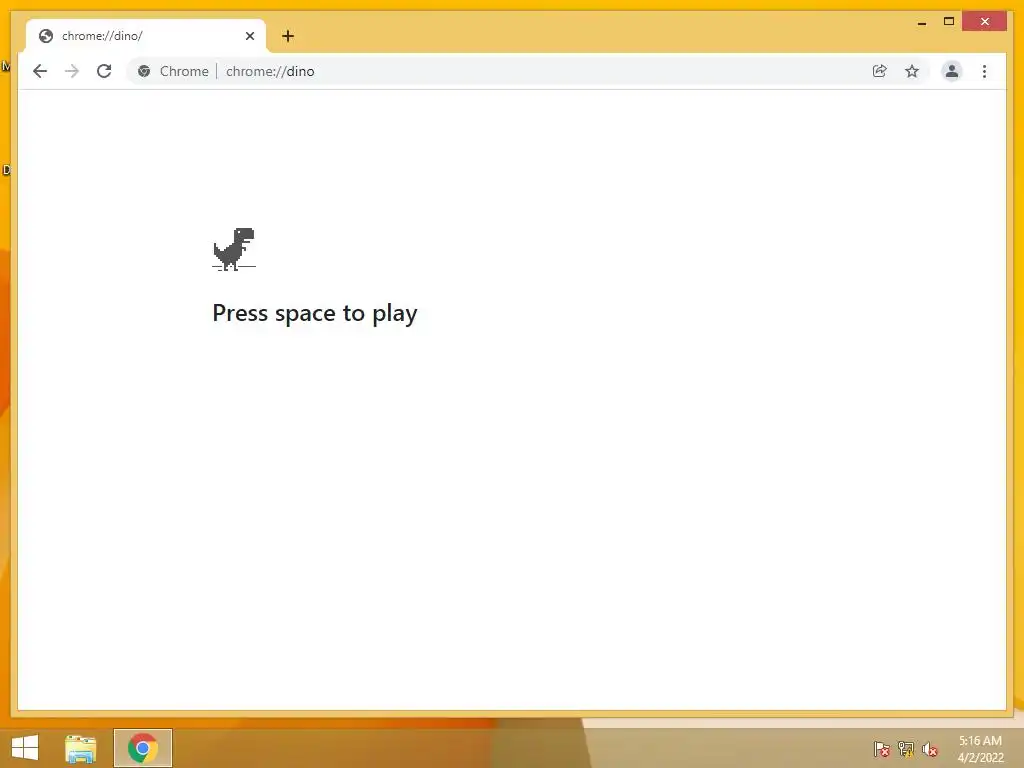Screen dimensions: 1024x768
Task: Open the Chrome site info icon in address bar
Action: (x=144, y=71)
